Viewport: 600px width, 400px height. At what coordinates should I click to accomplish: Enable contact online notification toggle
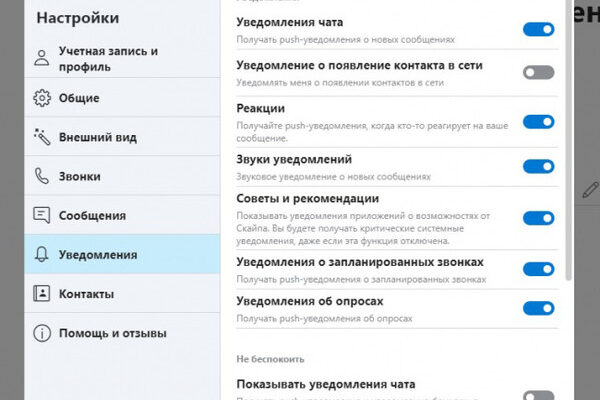pos(538,72)
